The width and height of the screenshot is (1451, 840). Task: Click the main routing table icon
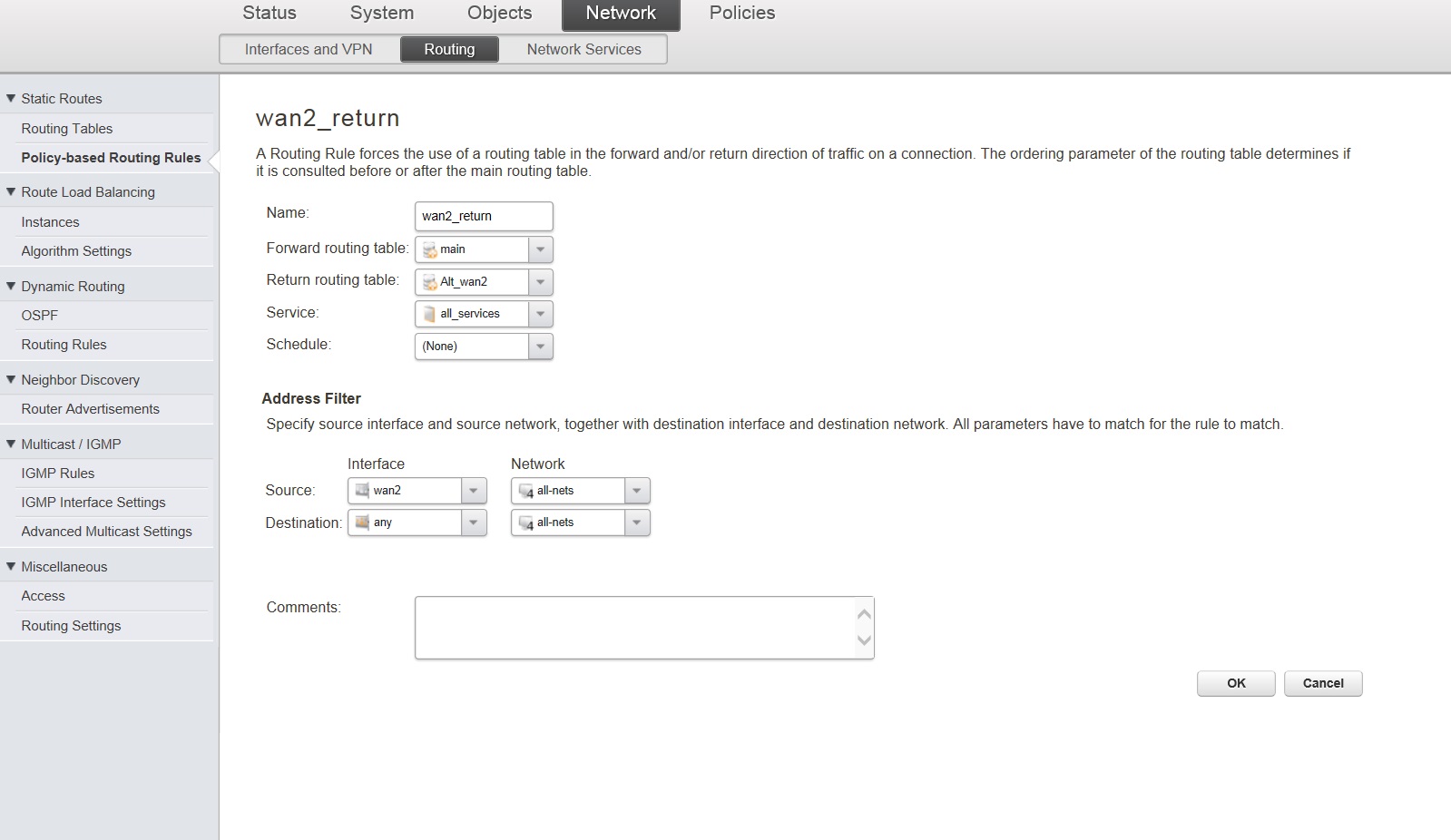430,249
